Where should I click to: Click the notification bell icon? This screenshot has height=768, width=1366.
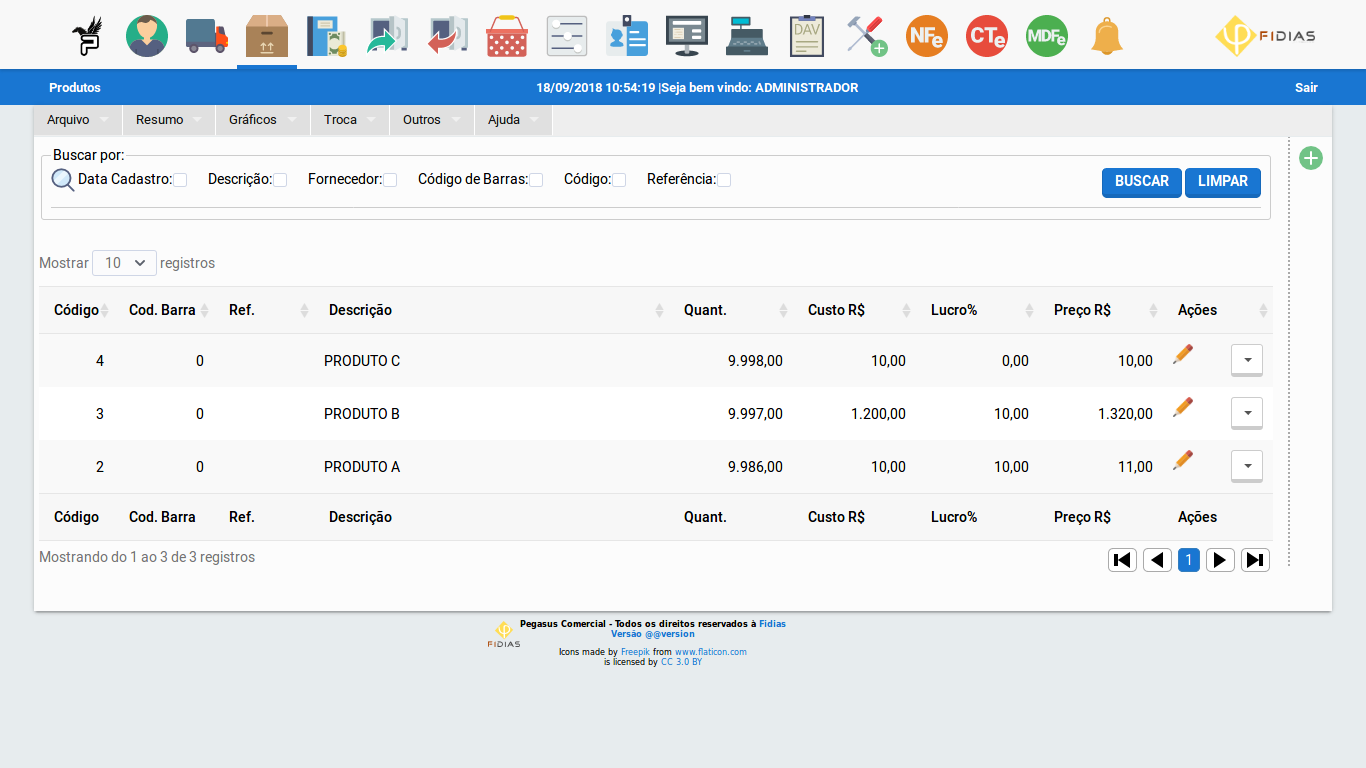(x=1107, y=36)
